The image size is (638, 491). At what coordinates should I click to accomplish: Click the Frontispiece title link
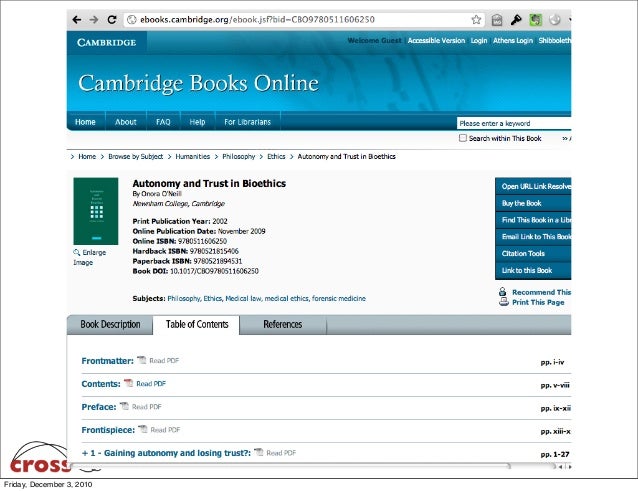point(108,430)
